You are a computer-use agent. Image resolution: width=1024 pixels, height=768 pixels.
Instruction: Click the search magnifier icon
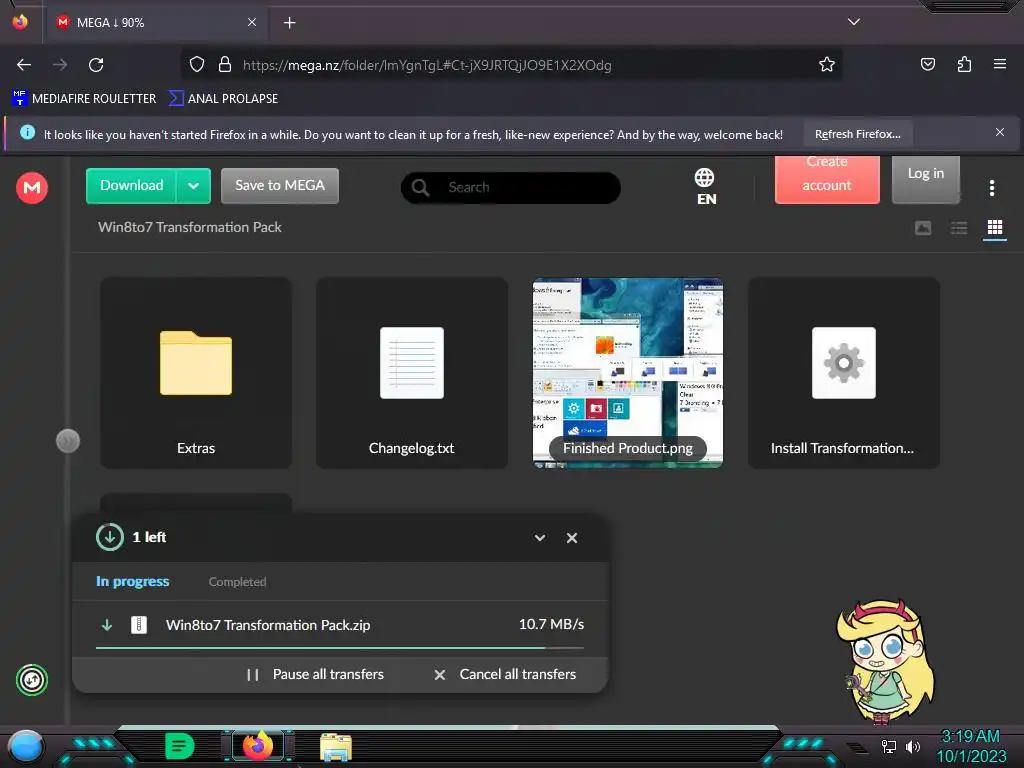click(x=421, y=188)
